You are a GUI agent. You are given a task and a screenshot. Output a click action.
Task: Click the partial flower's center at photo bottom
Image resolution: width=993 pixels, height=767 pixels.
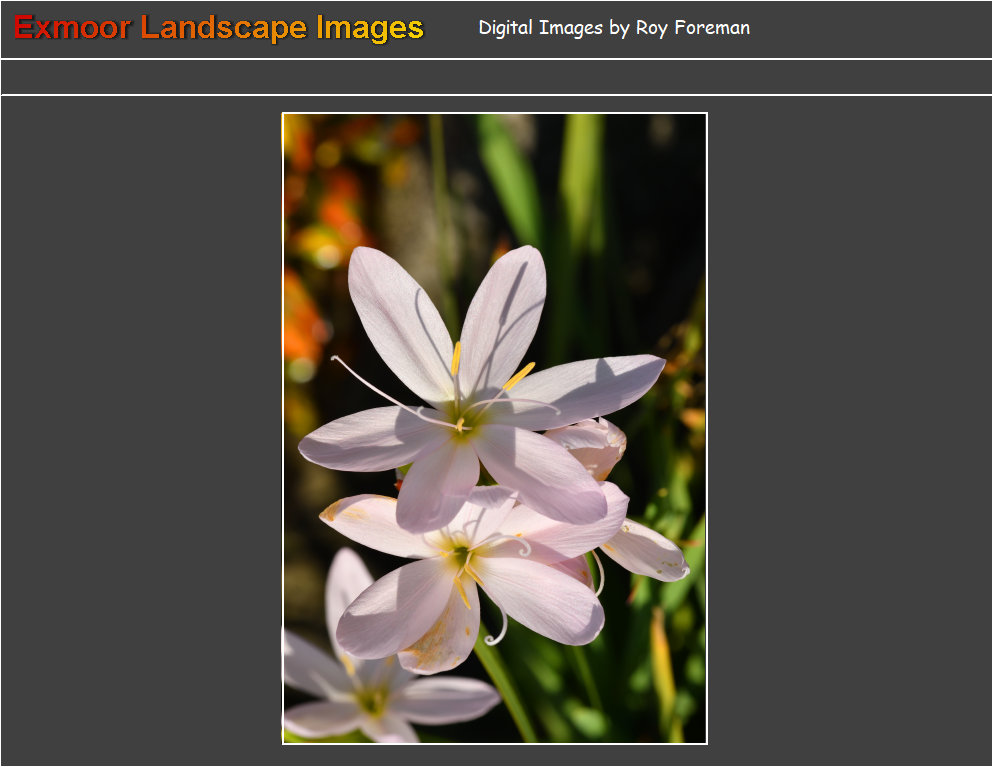click(x=373, y=700)
